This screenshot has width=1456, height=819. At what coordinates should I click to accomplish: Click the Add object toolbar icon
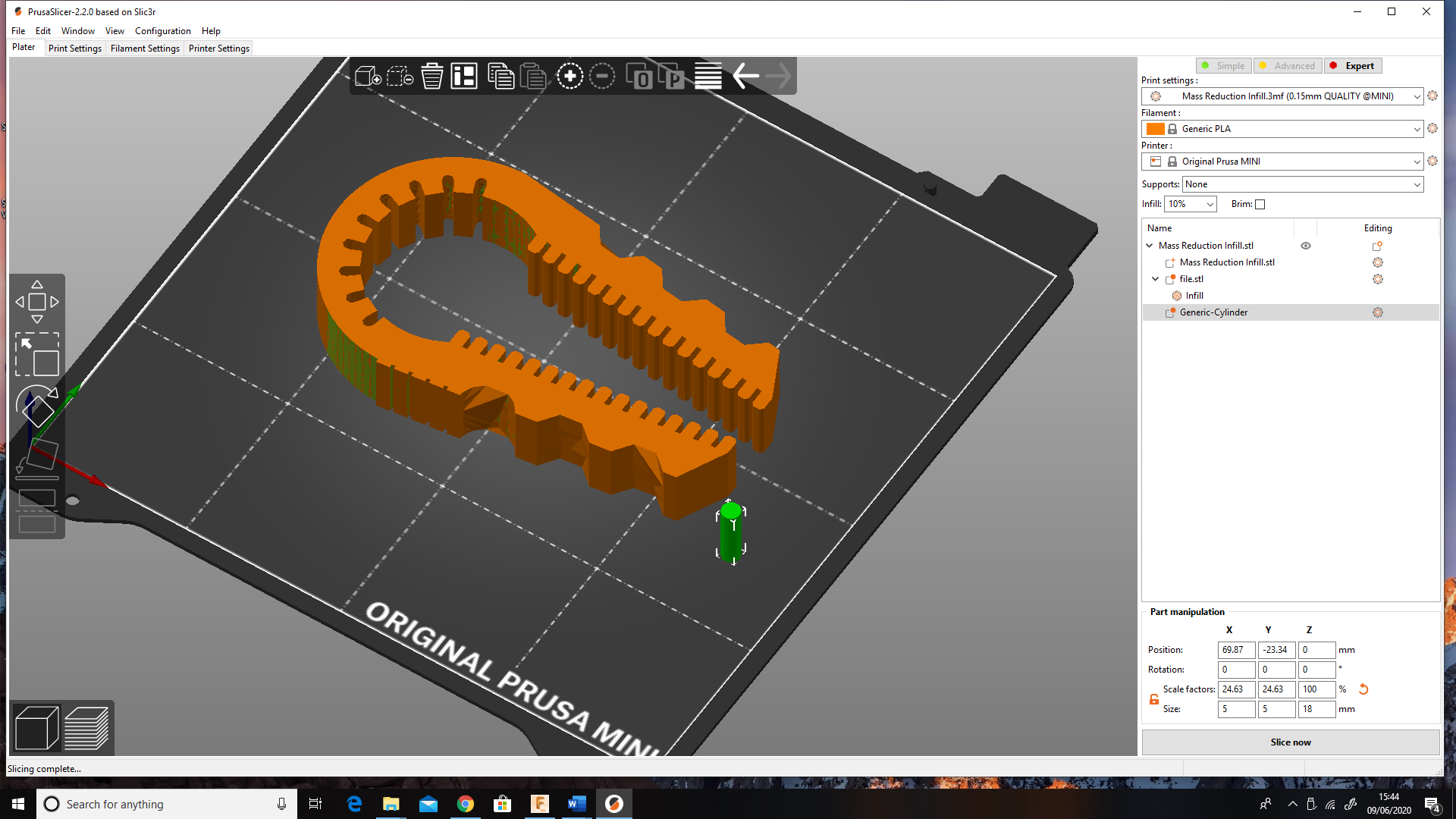(368, 76)
